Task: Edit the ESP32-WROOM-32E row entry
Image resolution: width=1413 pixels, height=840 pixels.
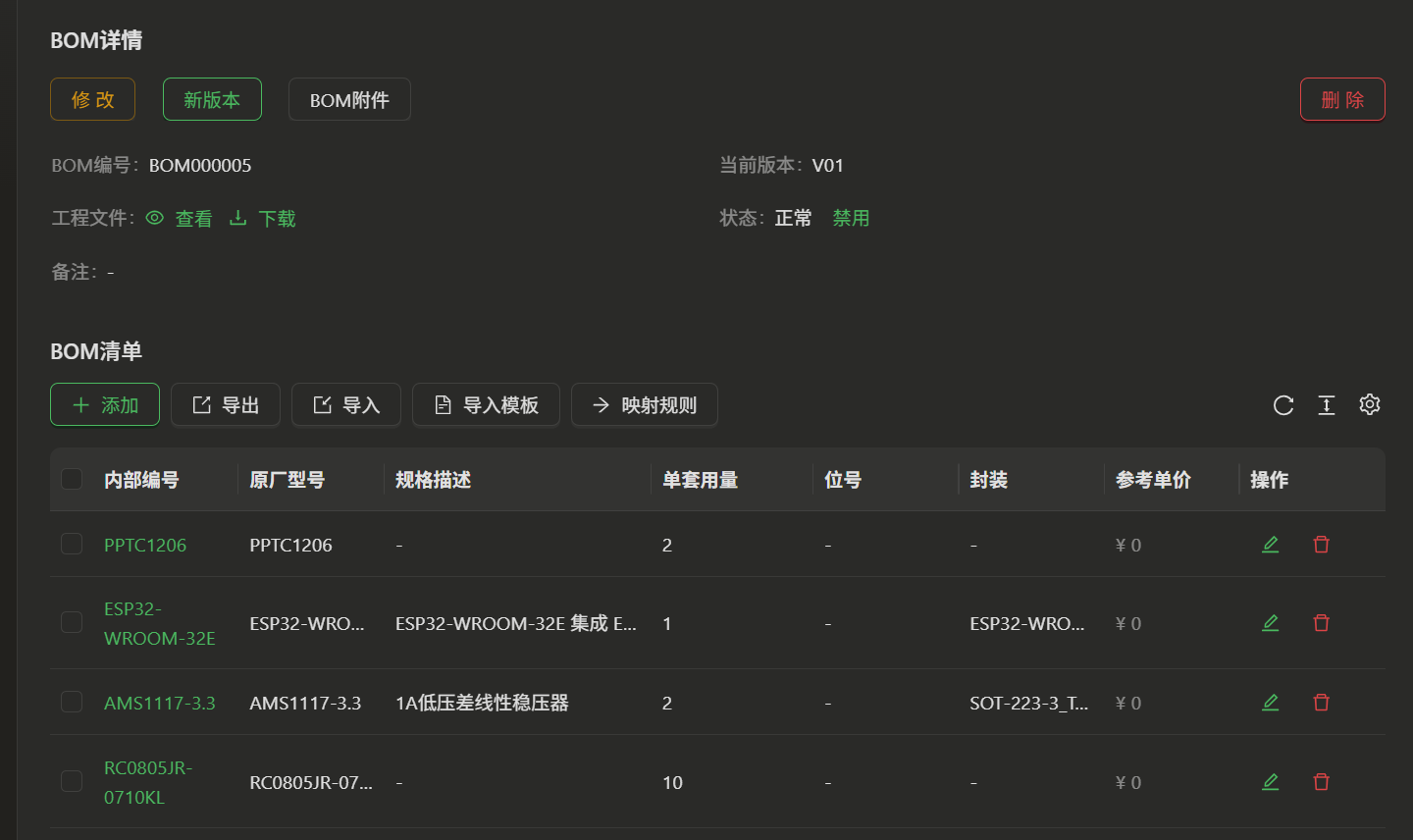Action: [x=1270, y=623]
